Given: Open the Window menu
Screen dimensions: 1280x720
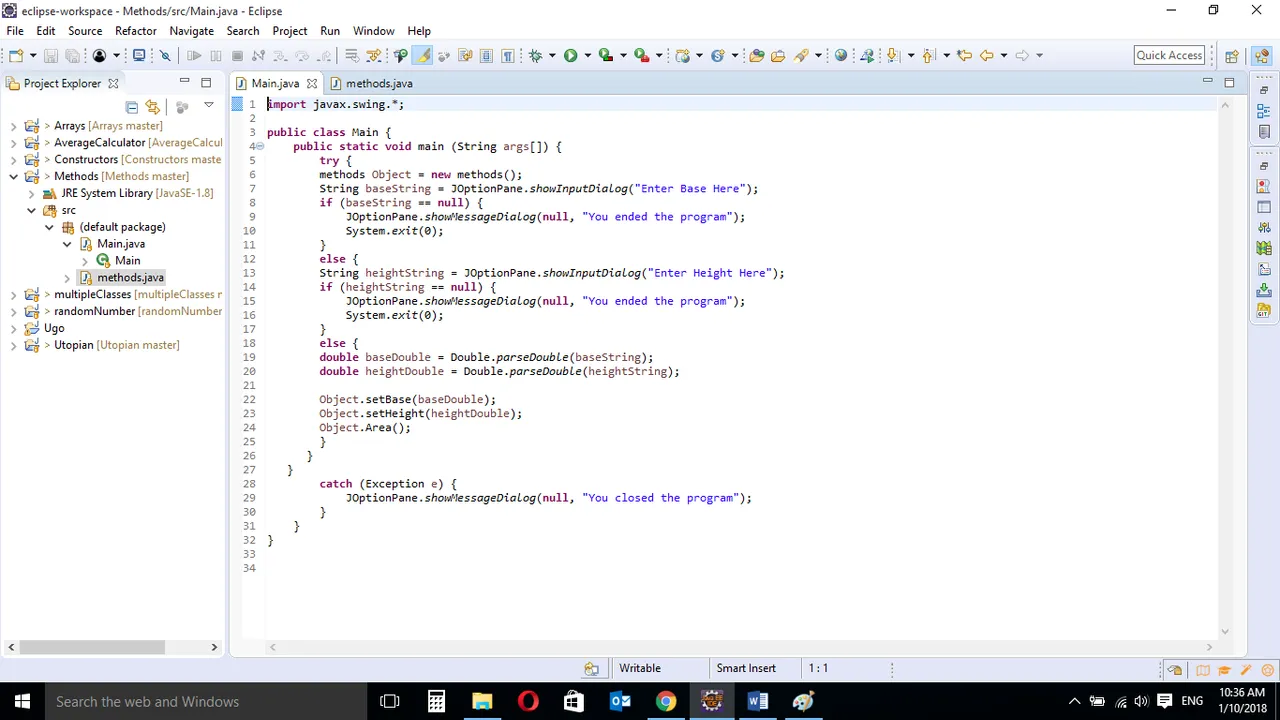Looking at the screenshot, I should 374,31.
